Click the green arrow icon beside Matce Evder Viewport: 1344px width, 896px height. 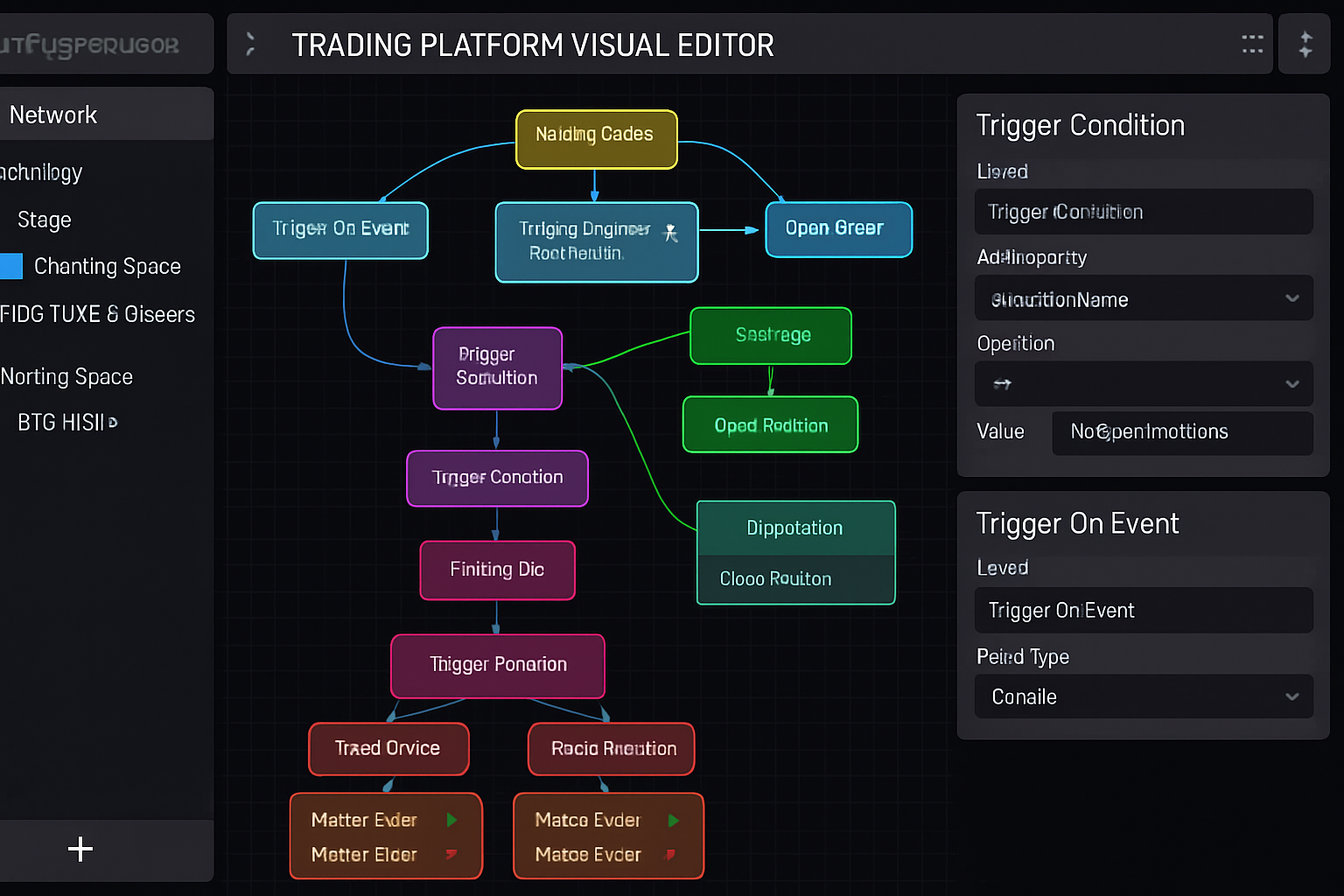pos(673,820)
